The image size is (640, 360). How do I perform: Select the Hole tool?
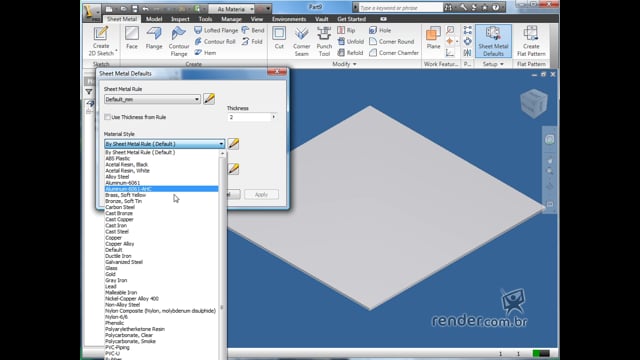(380, 30)
